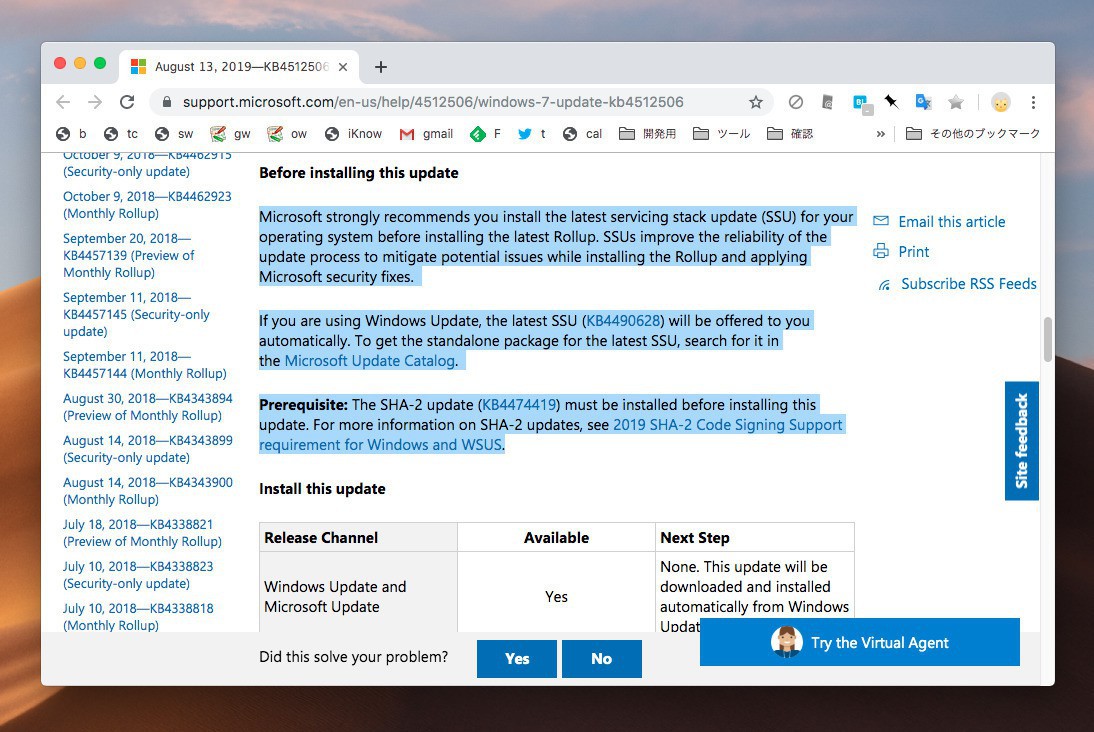Screen dimensions: 1094x732
Task: Click the RSS icon beside Subscribe RSS Feeds
Action: (x=884, y=285)
